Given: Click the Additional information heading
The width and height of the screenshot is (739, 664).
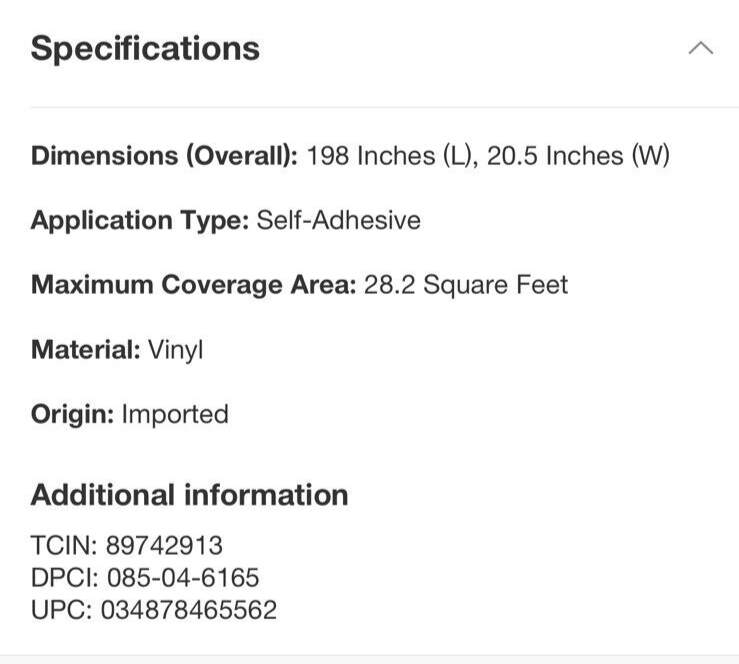Looking at the screenshot, I should 189,495.
